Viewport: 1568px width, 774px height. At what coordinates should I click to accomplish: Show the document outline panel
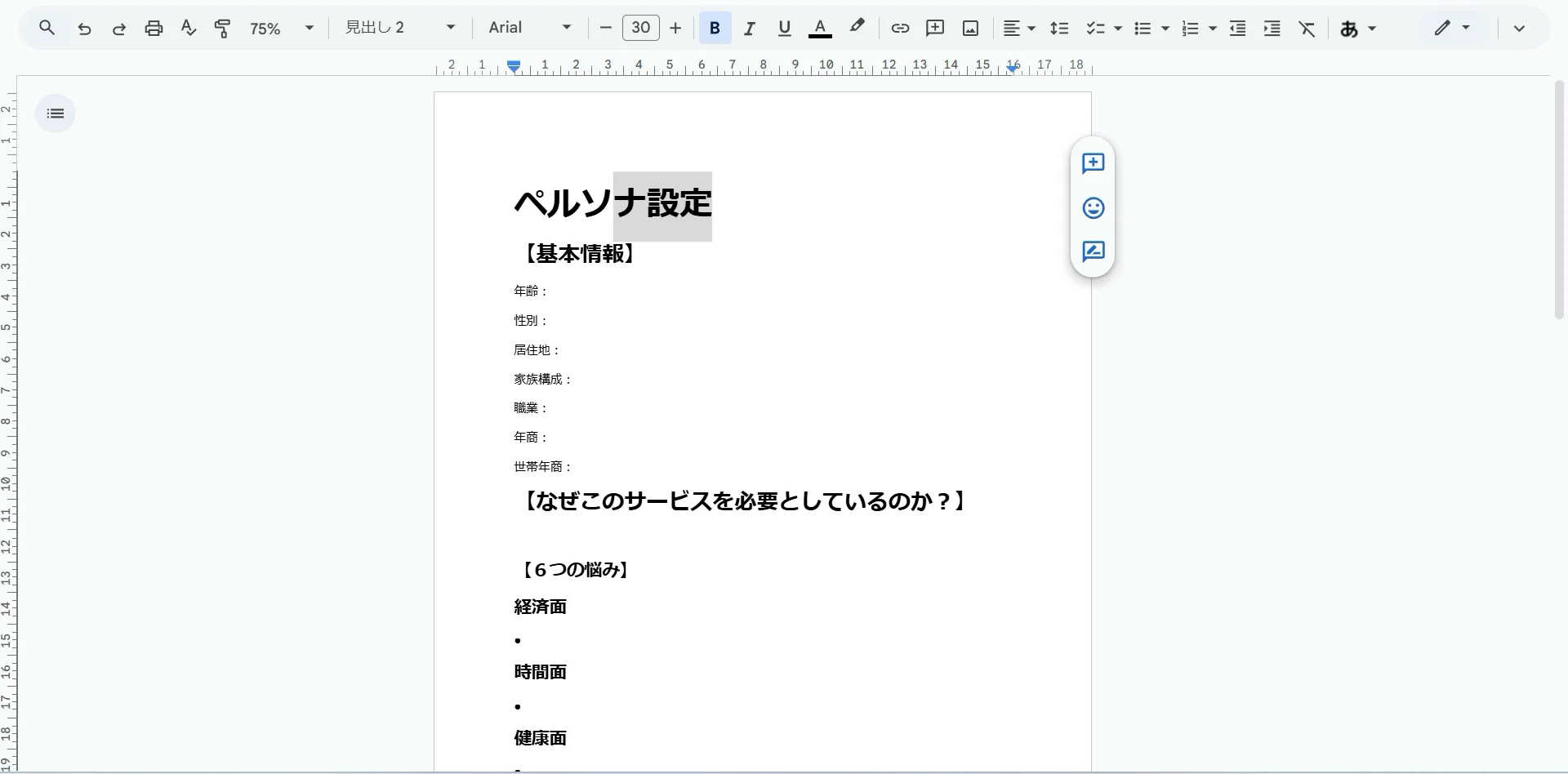click(x=56, y=113)
